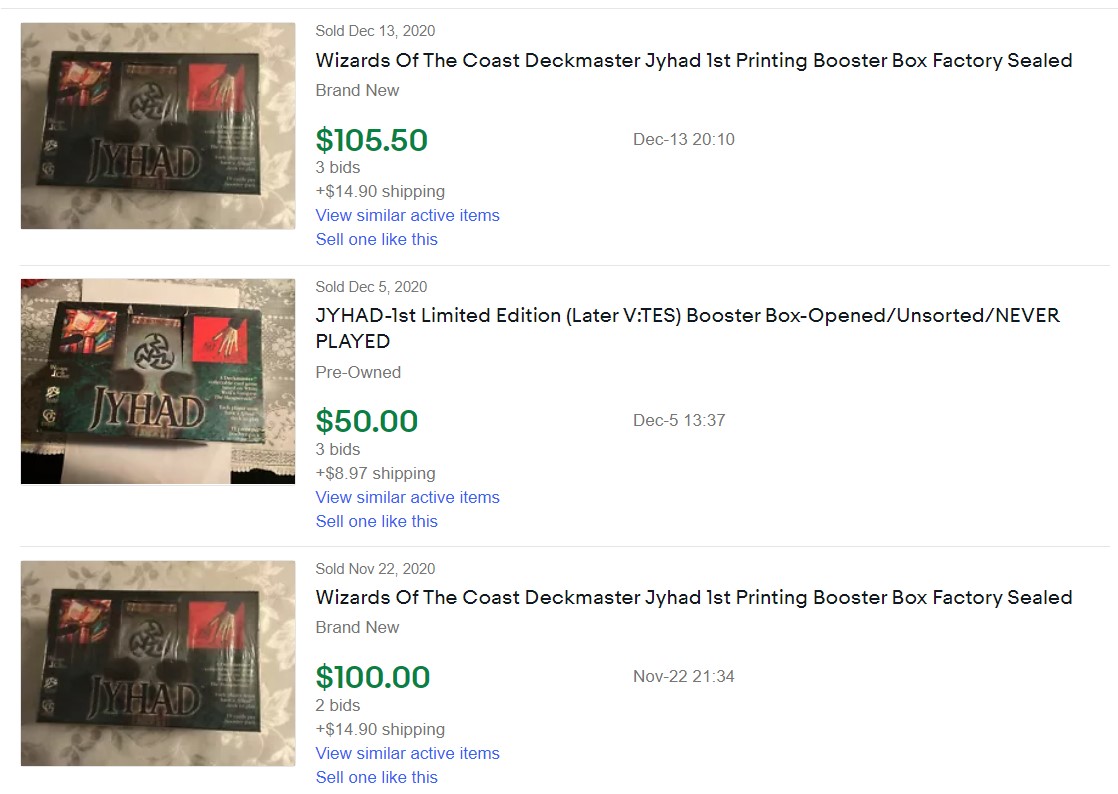View similar active items for the $105.50 listing
Image resolution: width=1118 pixels, height=794 pixels.
pos(407,215)
